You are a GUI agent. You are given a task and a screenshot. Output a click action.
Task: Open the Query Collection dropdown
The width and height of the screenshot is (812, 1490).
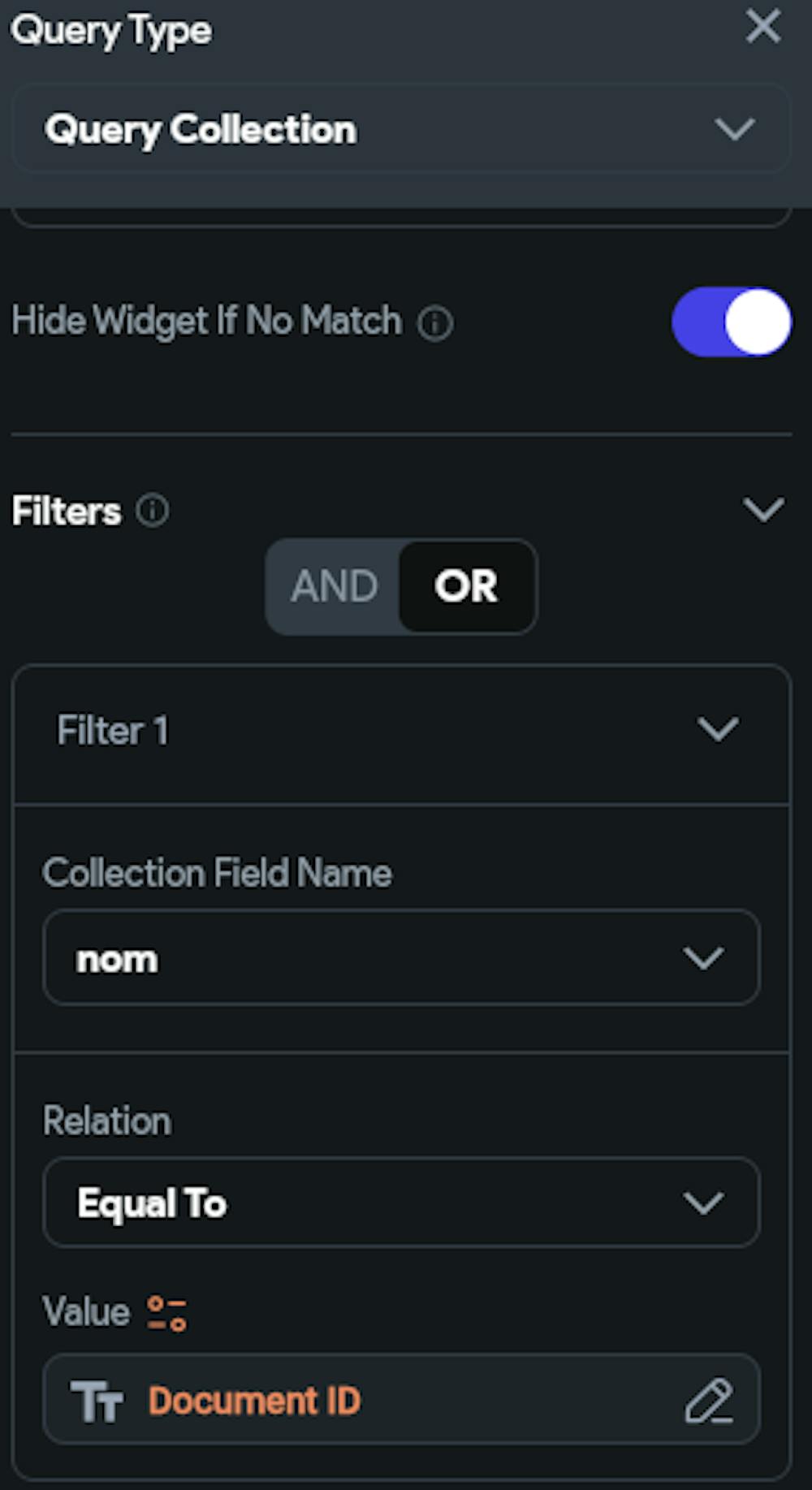coord(400,129)
